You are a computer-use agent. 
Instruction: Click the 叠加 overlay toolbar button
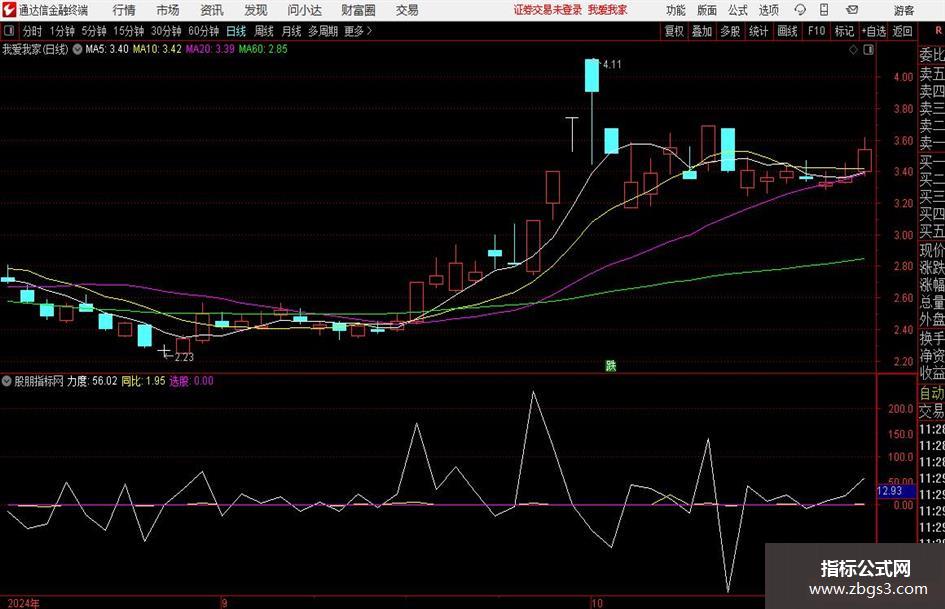pos(702,31)
